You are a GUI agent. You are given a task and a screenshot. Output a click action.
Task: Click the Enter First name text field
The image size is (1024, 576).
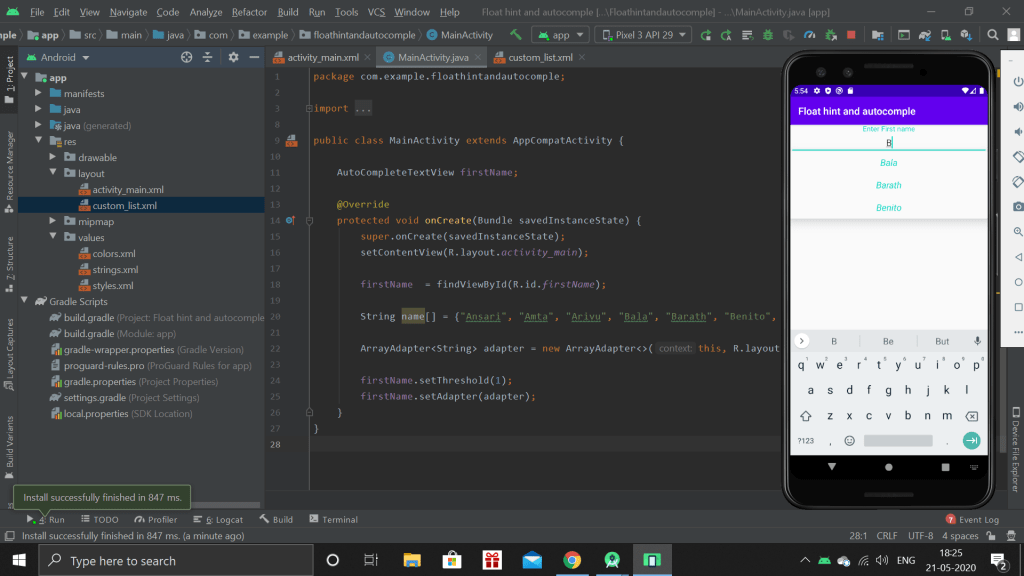[x=888, y=143]
